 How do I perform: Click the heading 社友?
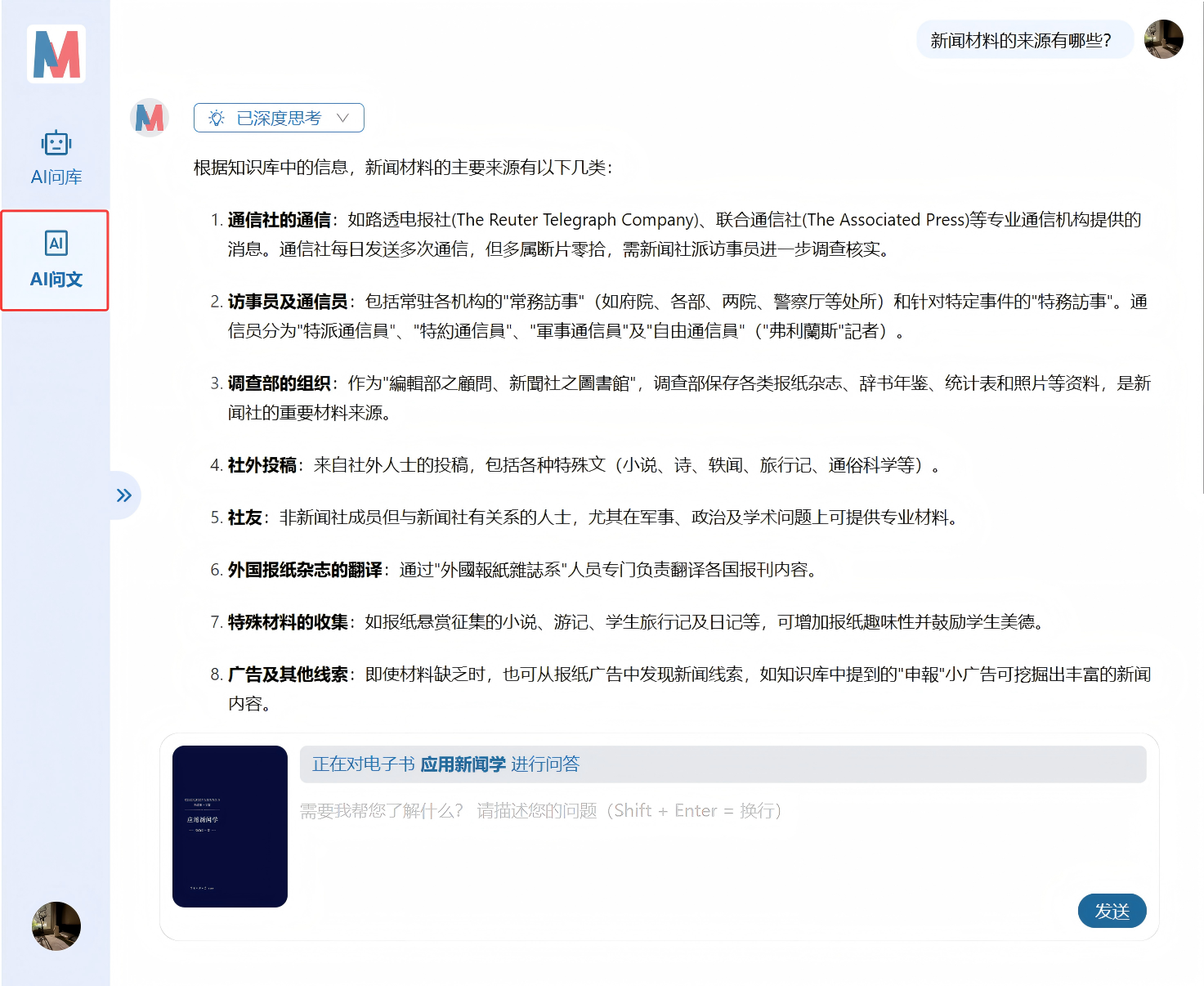tap(244, 518)
